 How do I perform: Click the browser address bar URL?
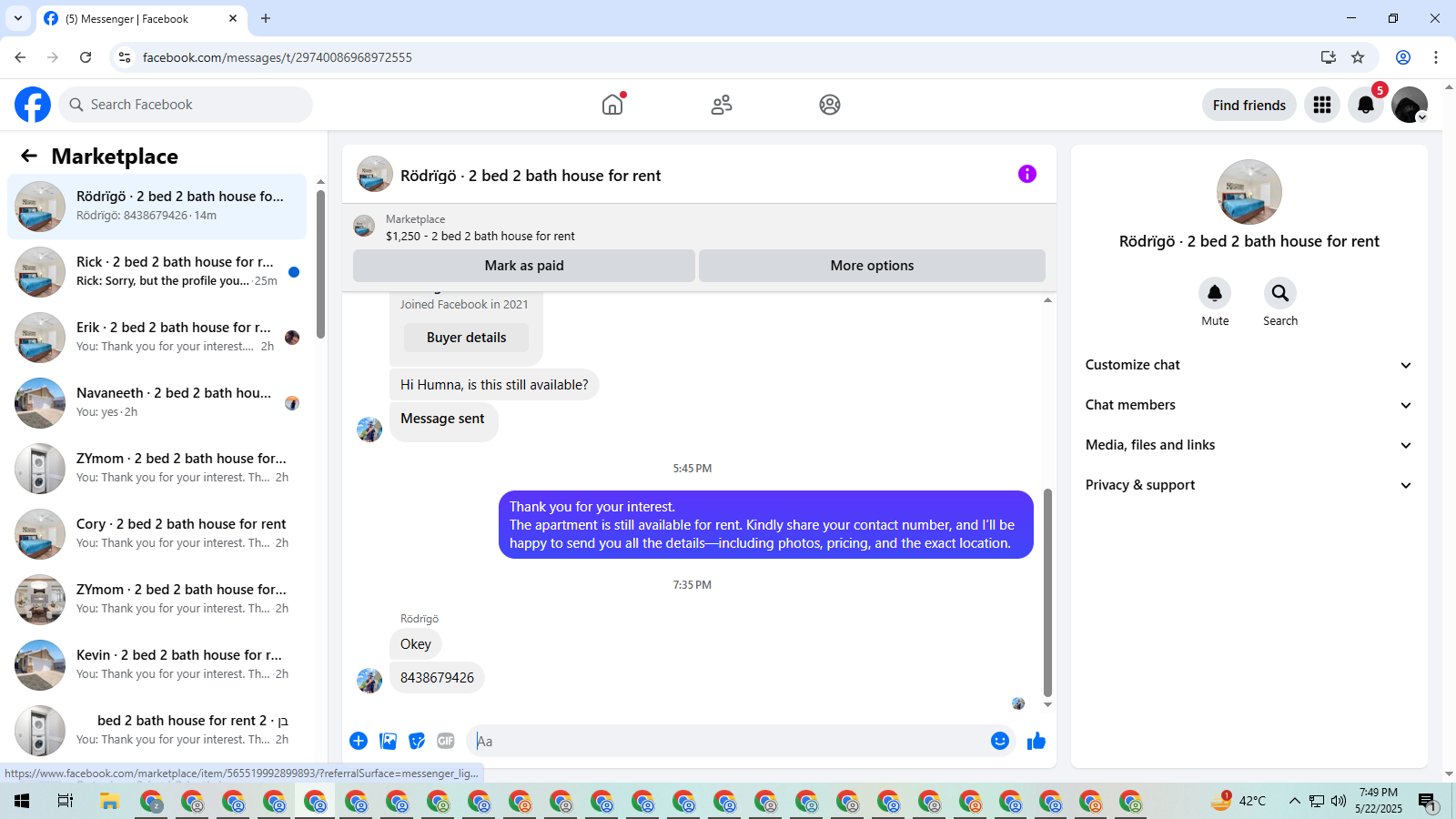277,57
